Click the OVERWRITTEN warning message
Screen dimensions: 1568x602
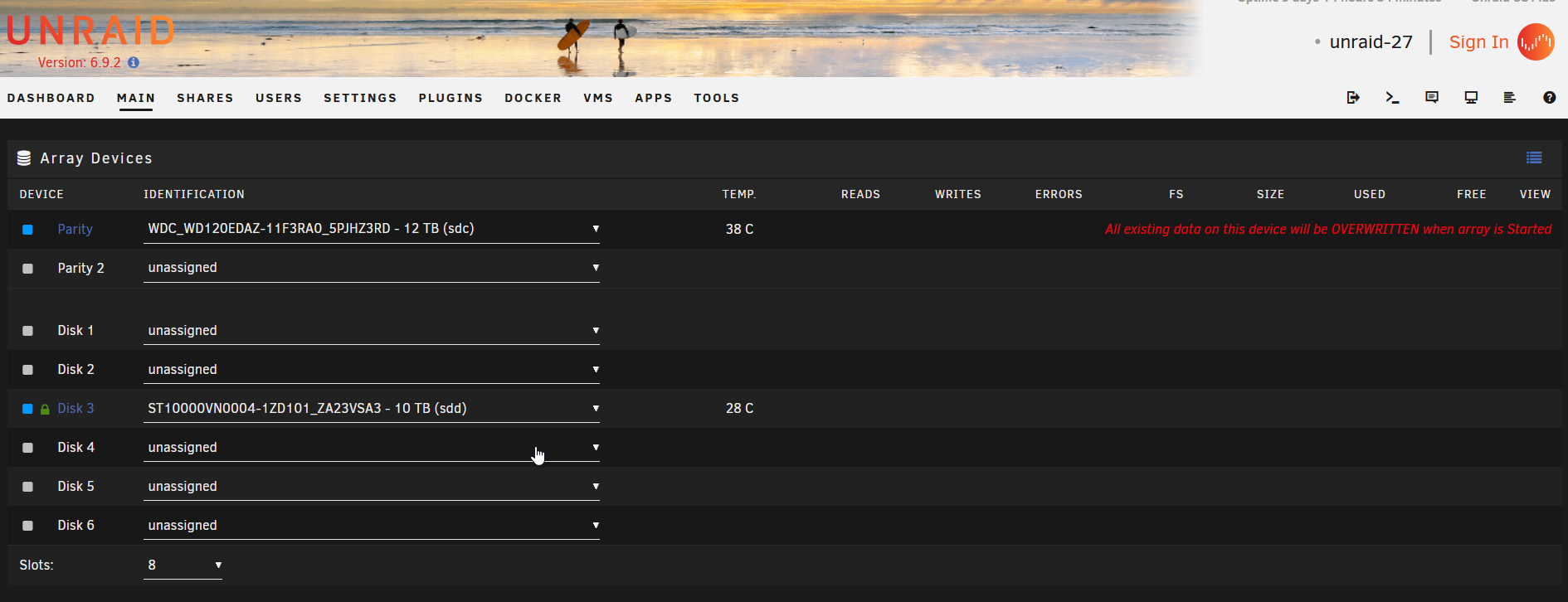pyautogui.click(x=1328, y=229)
